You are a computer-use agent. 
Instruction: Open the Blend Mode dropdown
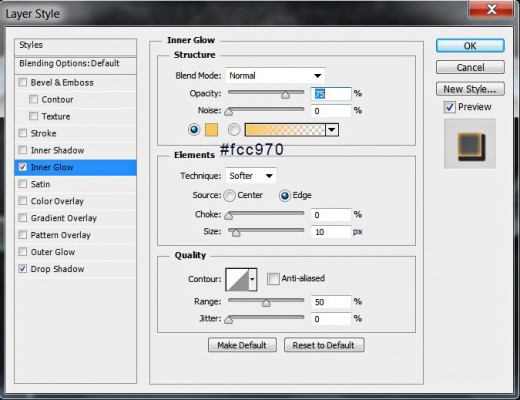pos(275,76)
